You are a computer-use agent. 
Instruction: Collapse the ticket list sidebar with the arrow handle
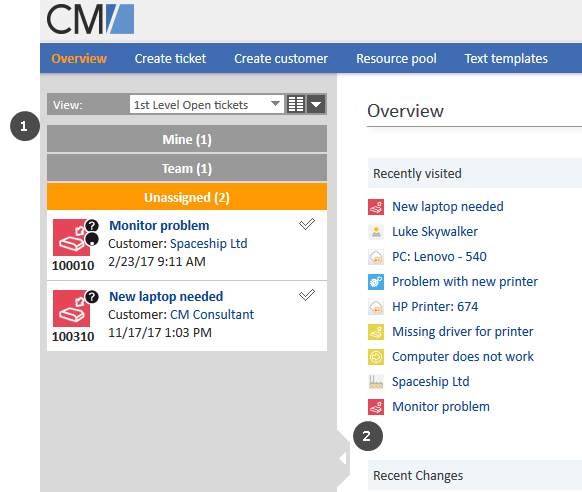[343, 459]
